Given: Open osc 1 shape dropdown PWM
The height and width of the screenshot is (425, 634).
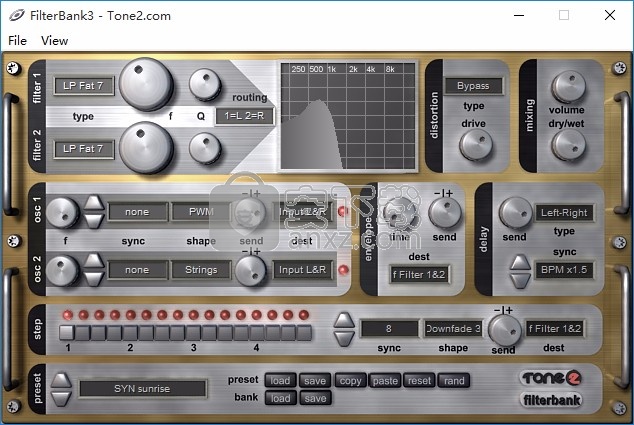Looking at the screenshot, I should click(201, 212).
